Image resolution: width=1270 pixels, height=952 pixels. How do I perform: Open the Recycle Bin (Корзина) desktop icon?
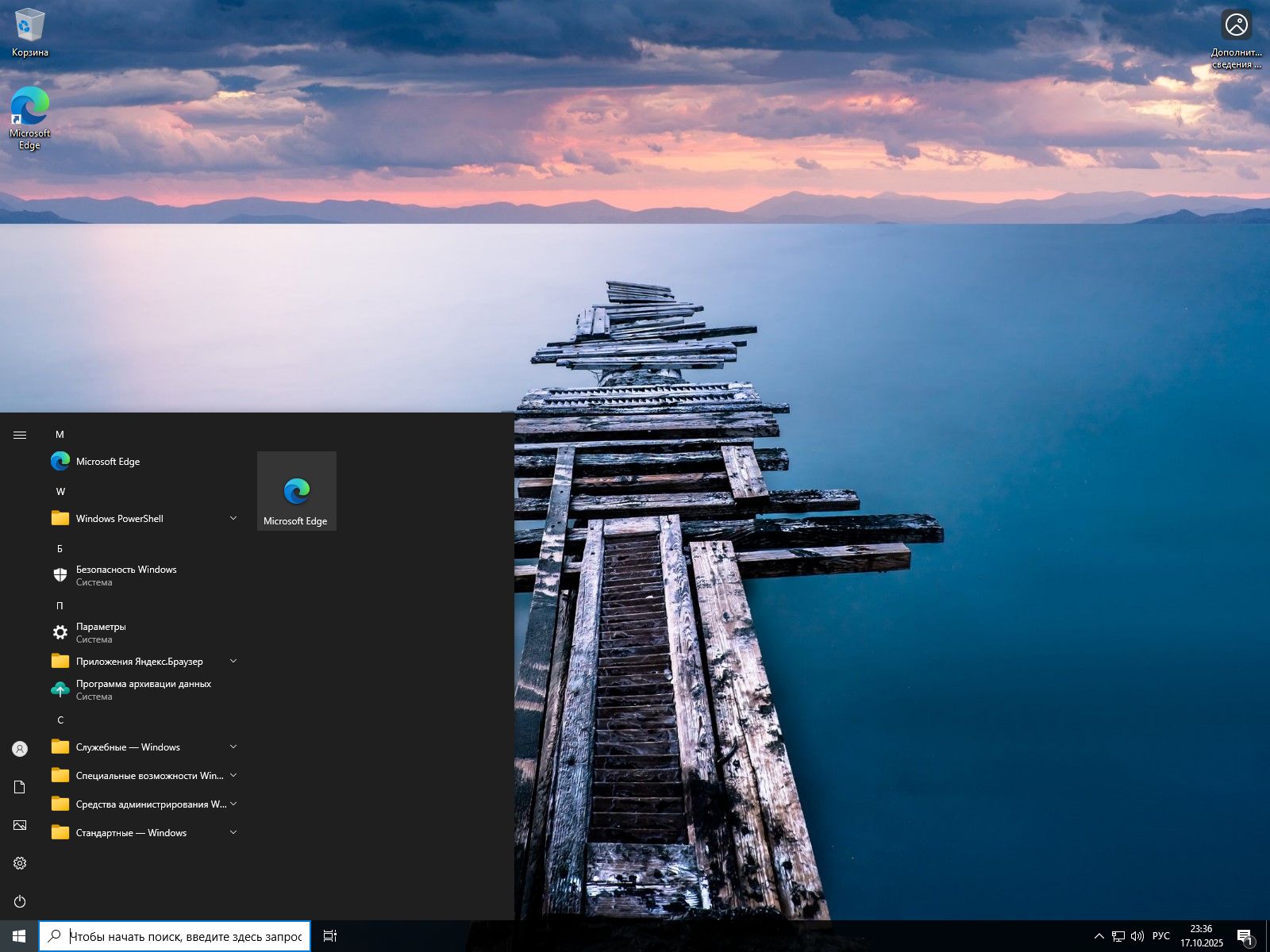point(29,32)
